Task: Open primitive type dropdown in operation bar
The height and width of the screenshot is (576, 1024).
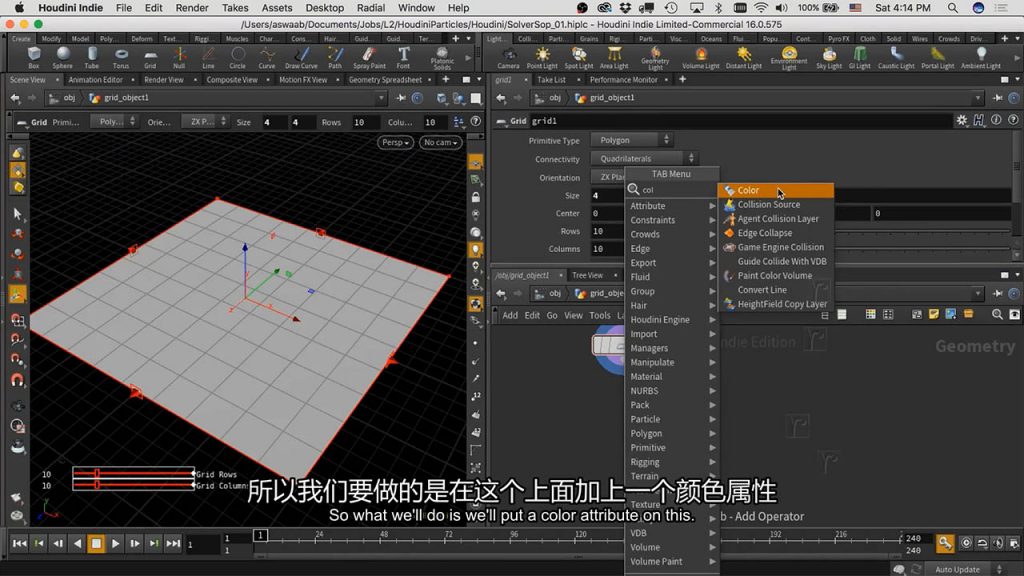Action: tap(114, 122)
